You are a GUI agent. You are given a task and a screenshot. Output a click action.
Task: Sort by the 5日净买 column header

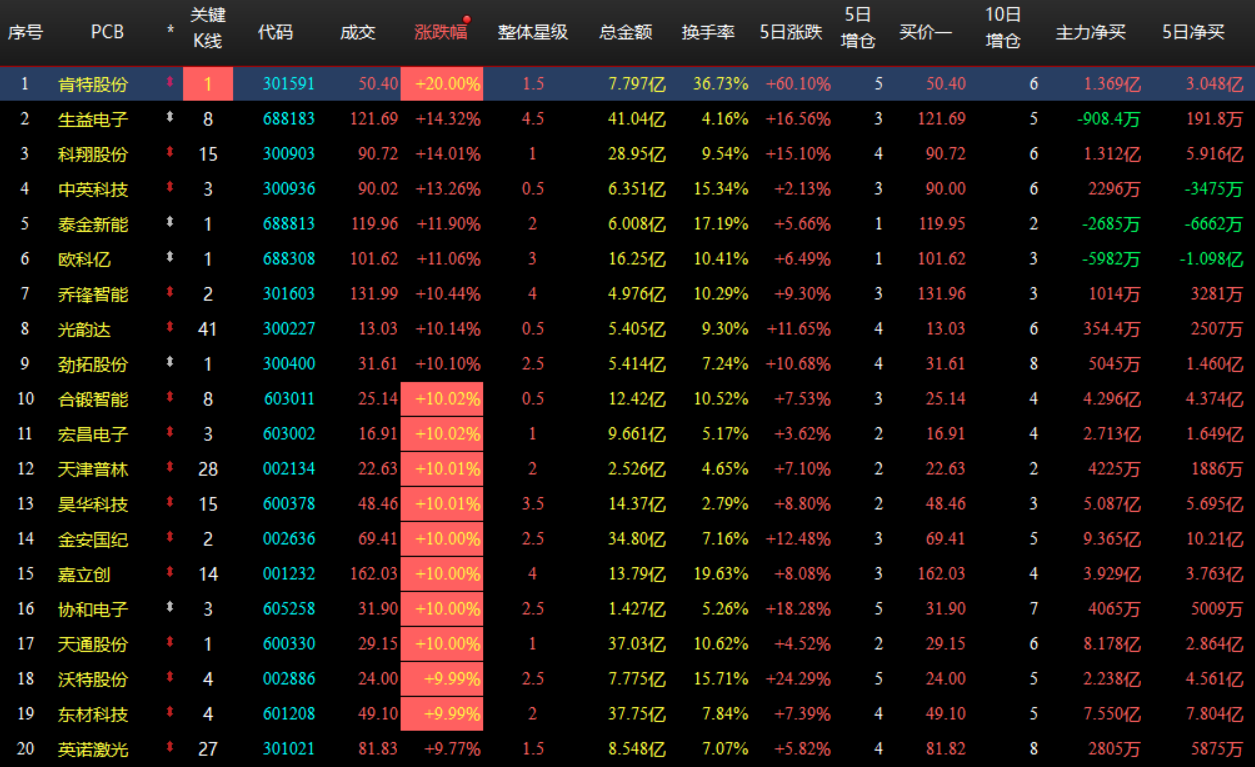coord(1193,32)
